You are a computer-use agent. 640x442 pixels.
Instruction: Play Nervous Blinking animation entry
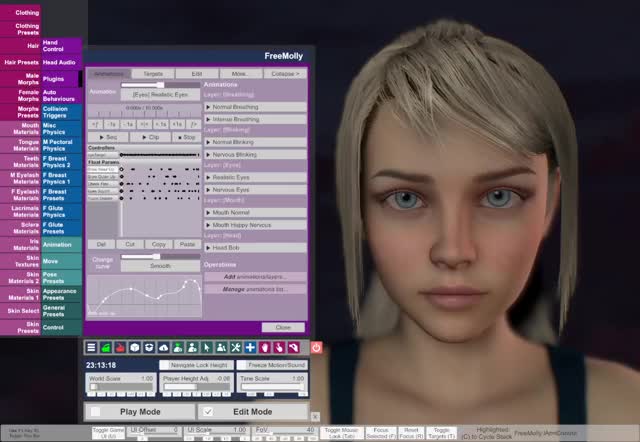[x=256, y=155]
